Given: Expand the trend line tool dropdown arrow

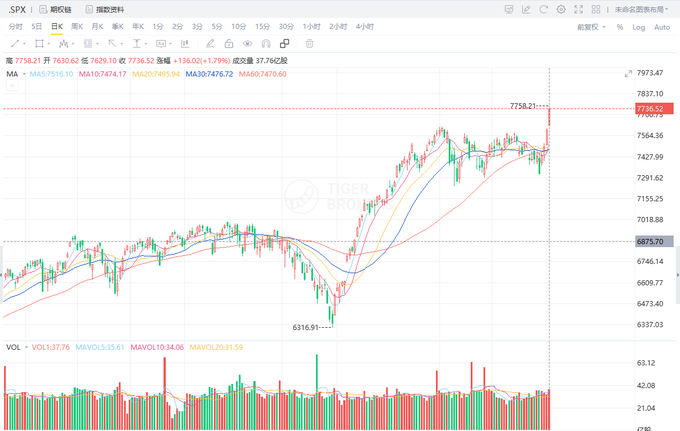Looking at the screenshot, I should pyautogui.click(x=24, y=44).
